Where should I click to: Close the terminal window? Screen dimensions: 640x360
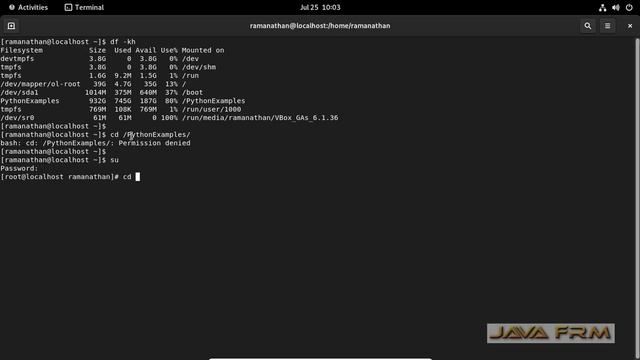click(630, 26)
